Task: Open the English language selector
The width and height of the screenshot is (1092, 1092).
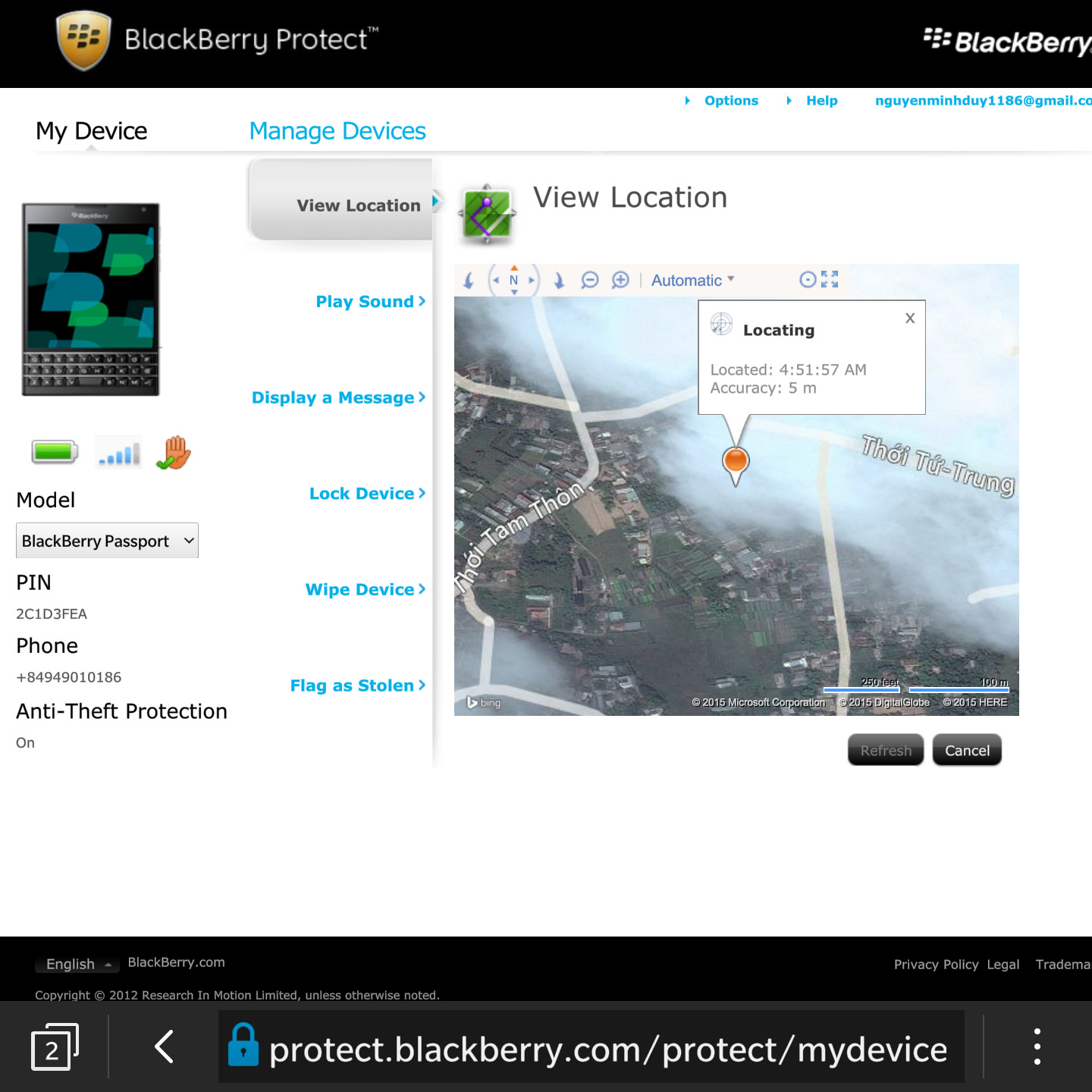Action: click(77, 964)
